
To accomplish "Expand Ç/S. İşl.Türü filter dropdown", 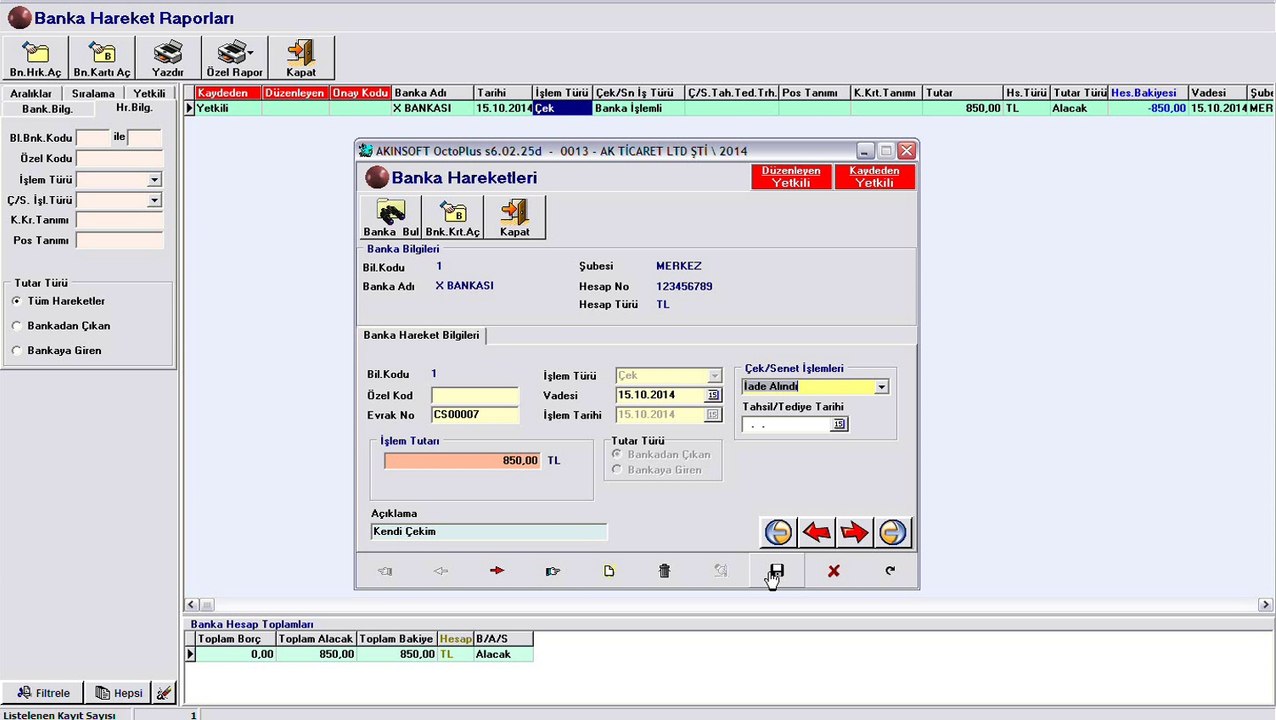I will [154, 200].
